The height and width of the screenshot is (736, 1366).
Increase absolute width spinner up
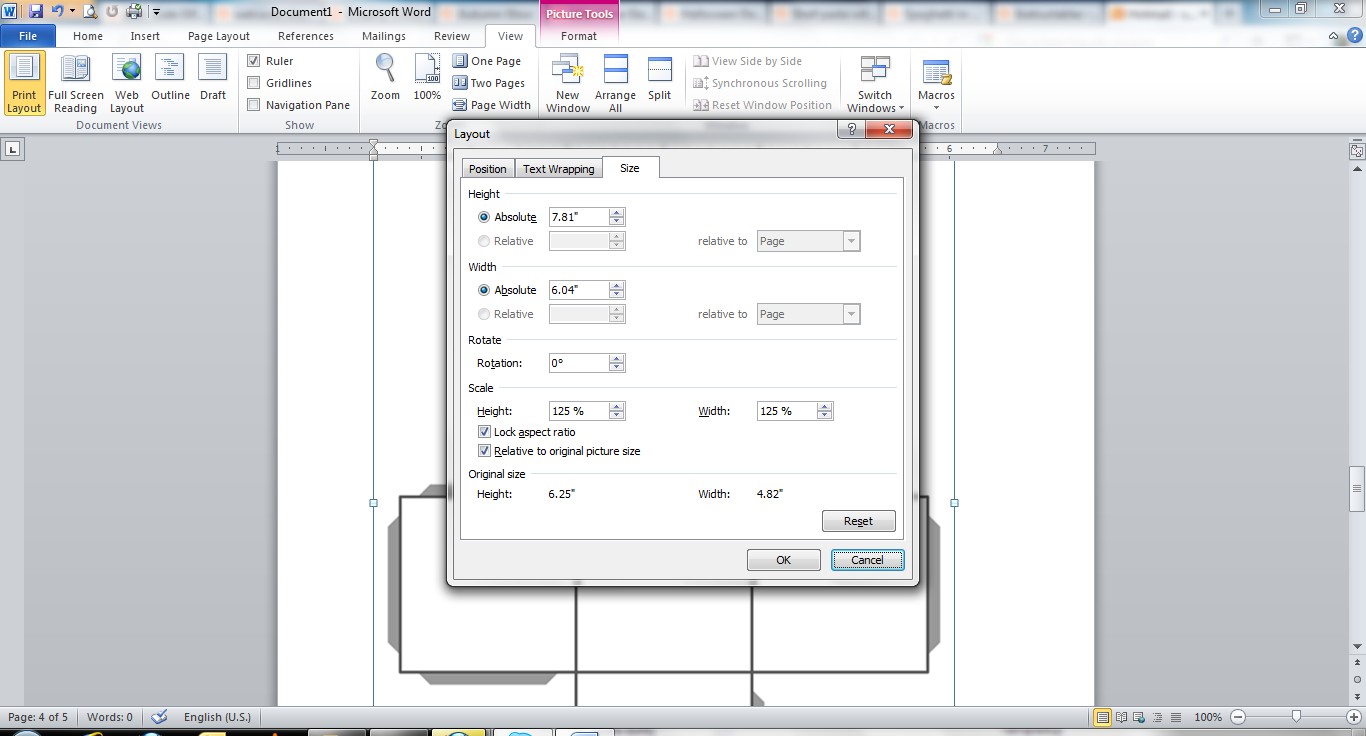(x=617, y=286)
